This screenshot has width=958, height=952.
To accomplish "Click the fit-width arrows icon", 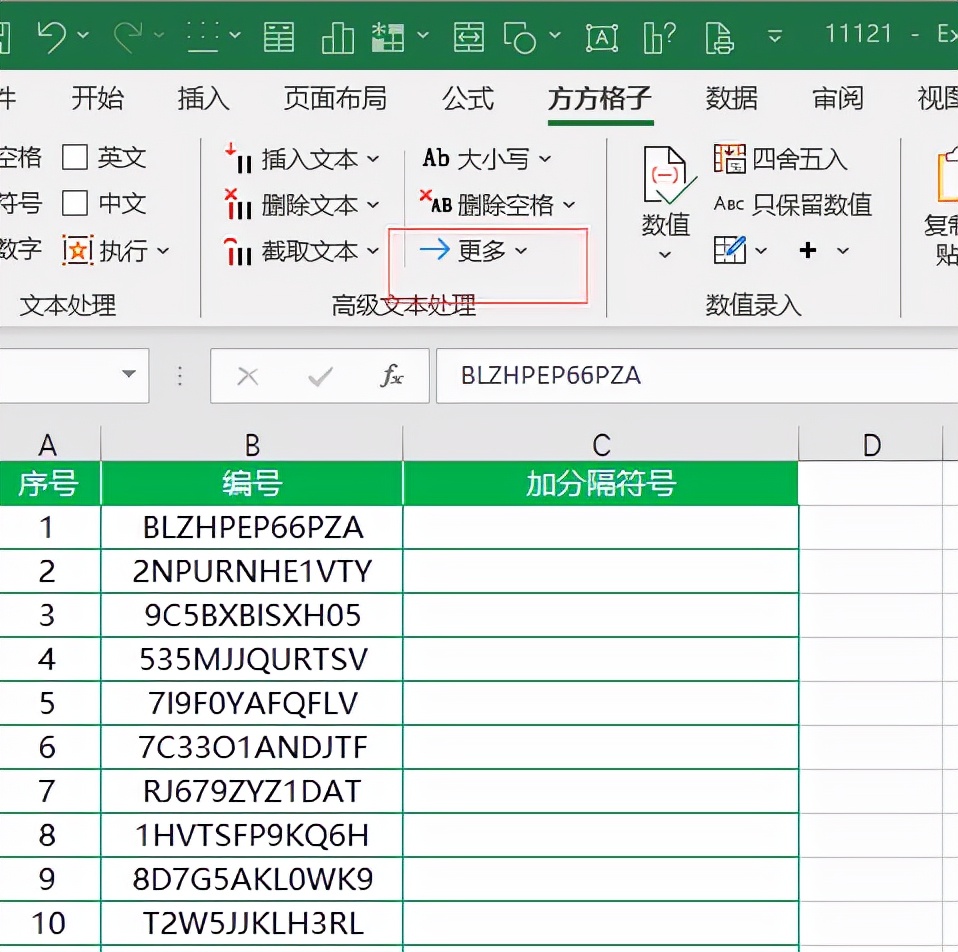I will (x=469, y=37).
